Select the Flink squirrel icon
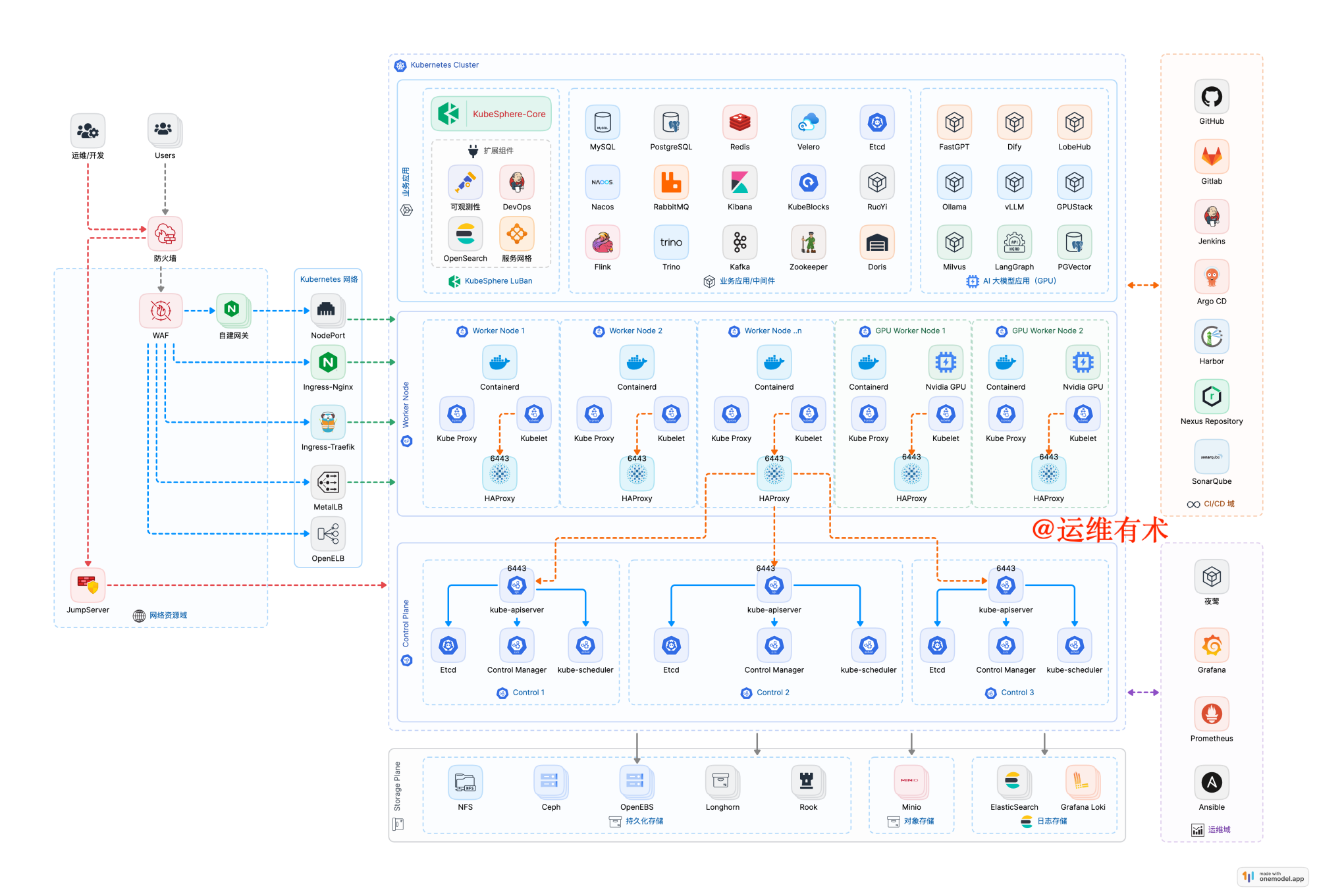Screen dimensions: 1317x896 point(603,242)
